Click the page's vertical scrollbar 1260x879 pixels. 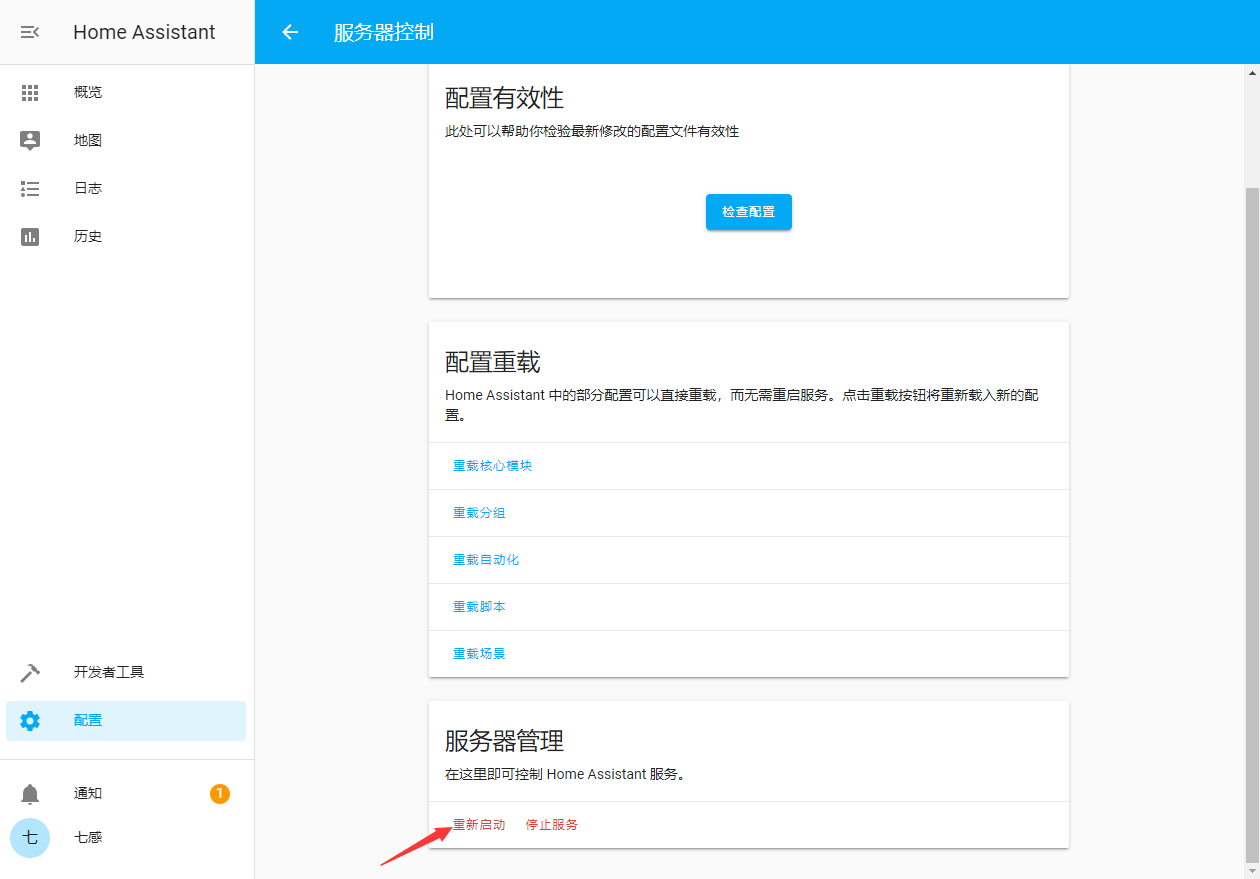(x=1252, y=520)
